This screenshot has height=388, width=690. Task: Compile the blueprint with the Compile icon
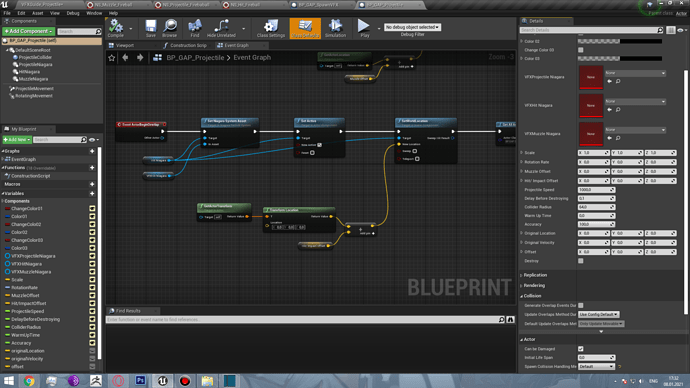coord(116,28)
